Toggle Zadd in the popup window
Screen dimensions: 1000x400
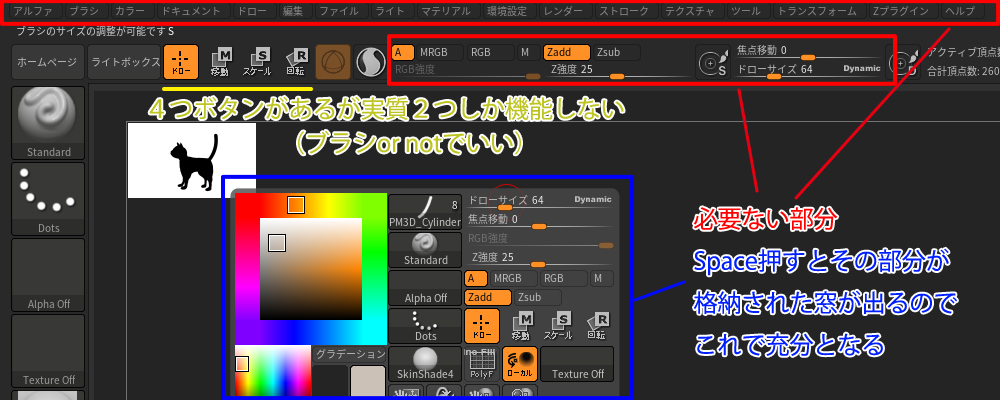point(489,297)
